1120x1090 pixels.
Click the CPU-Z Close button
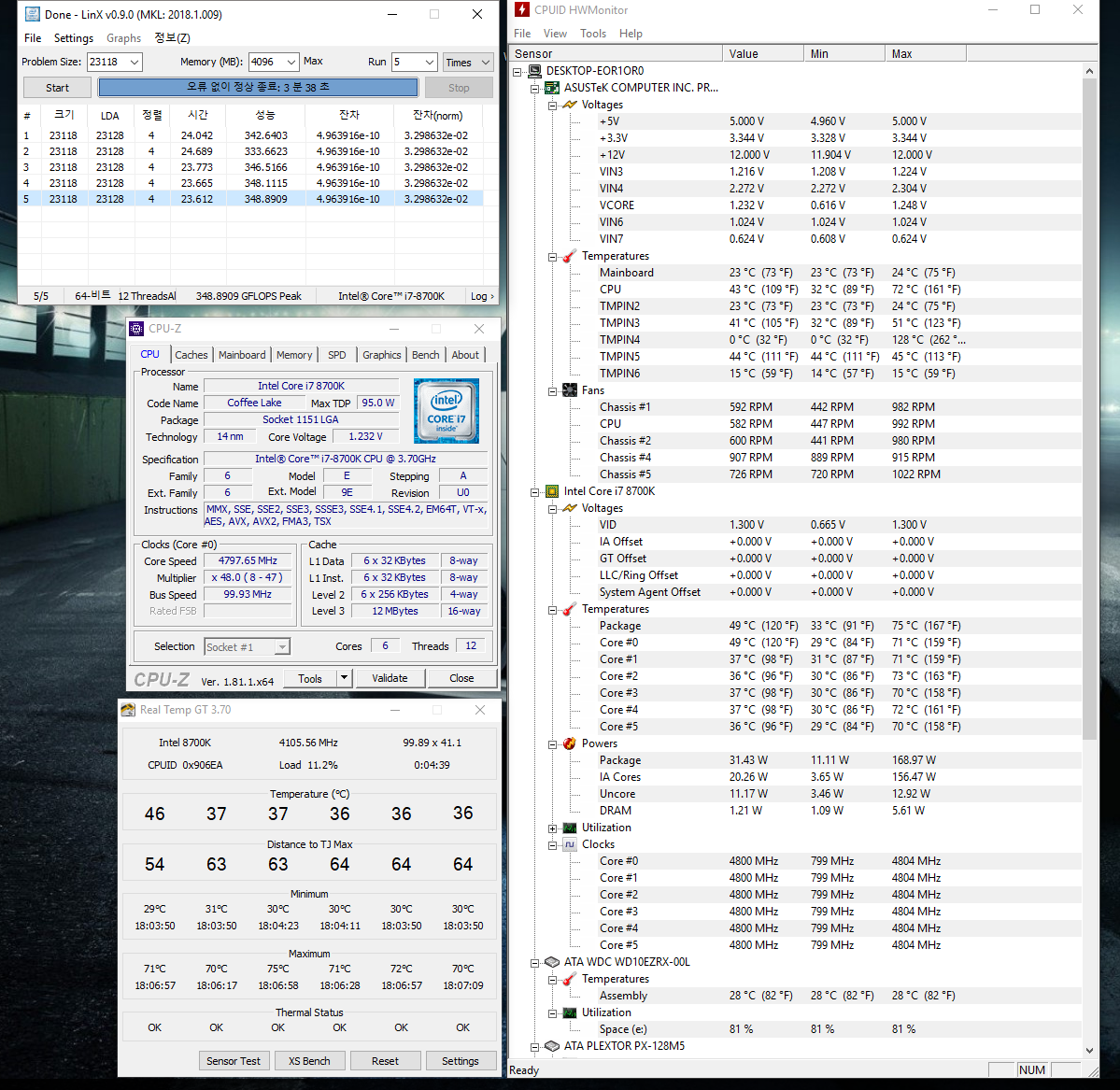[461, 678]
